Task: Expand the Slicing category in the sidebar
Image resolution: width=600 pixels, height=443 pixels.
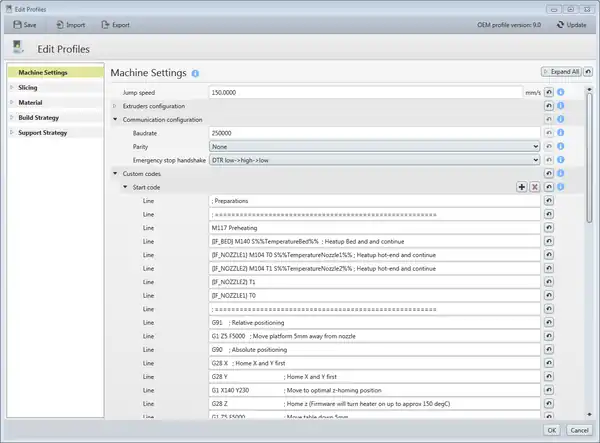Action: 11,87
